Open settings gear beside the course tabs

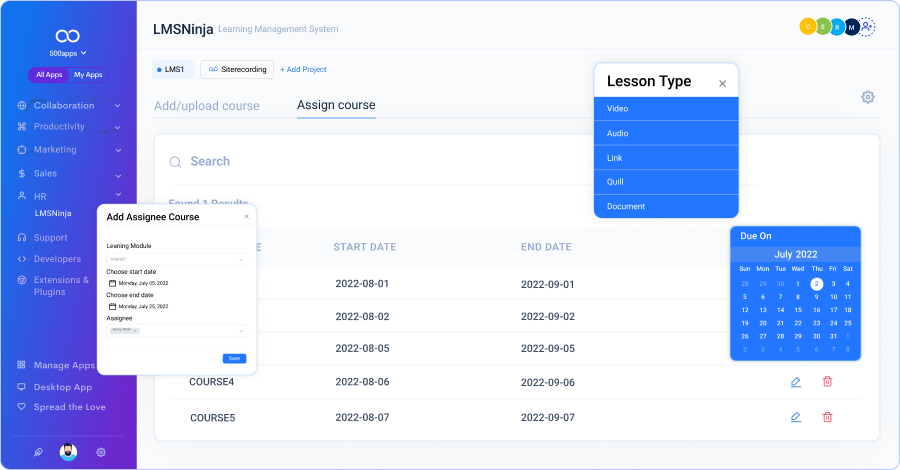[868, 97]
